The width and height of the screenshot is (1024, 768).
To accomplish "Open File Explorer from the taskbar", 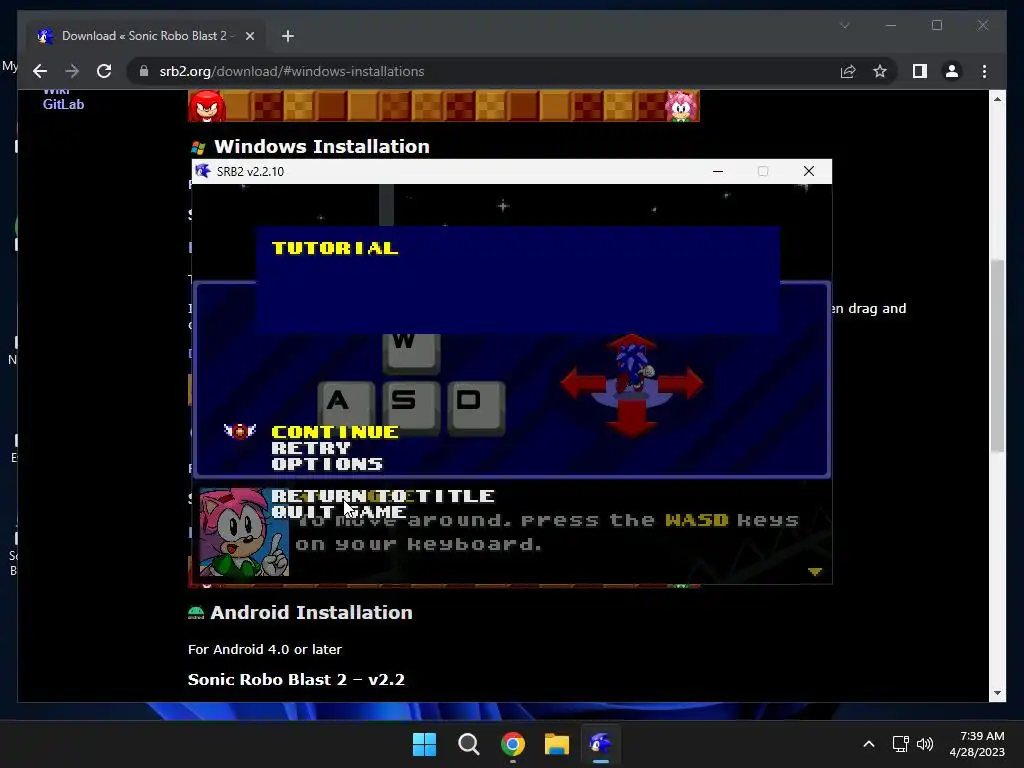I will click(557, 744).
